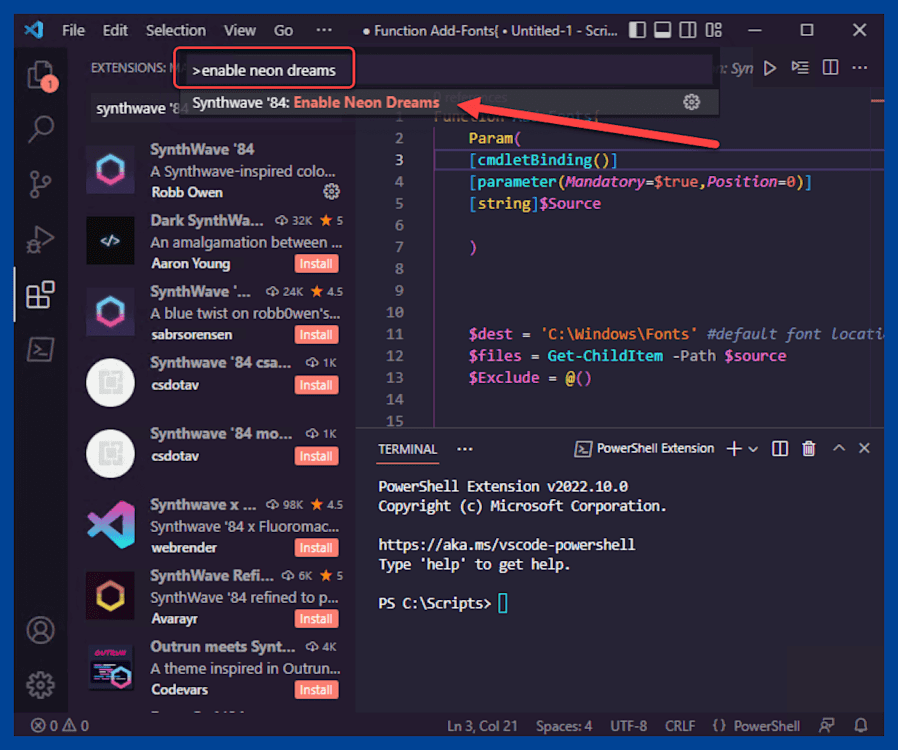This screenshot has height=750, width=898.
Task: Change the end of line sequence via CRLF
Action: point(680,726)
